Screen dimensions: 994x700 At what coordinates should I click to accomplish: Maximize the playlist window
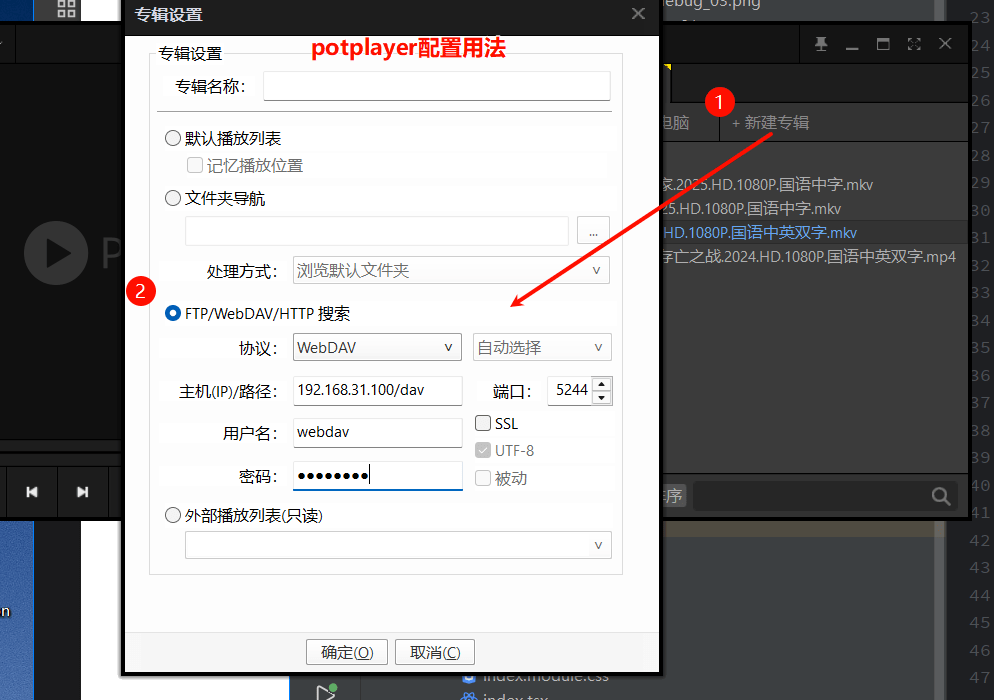tap(883, 44)
